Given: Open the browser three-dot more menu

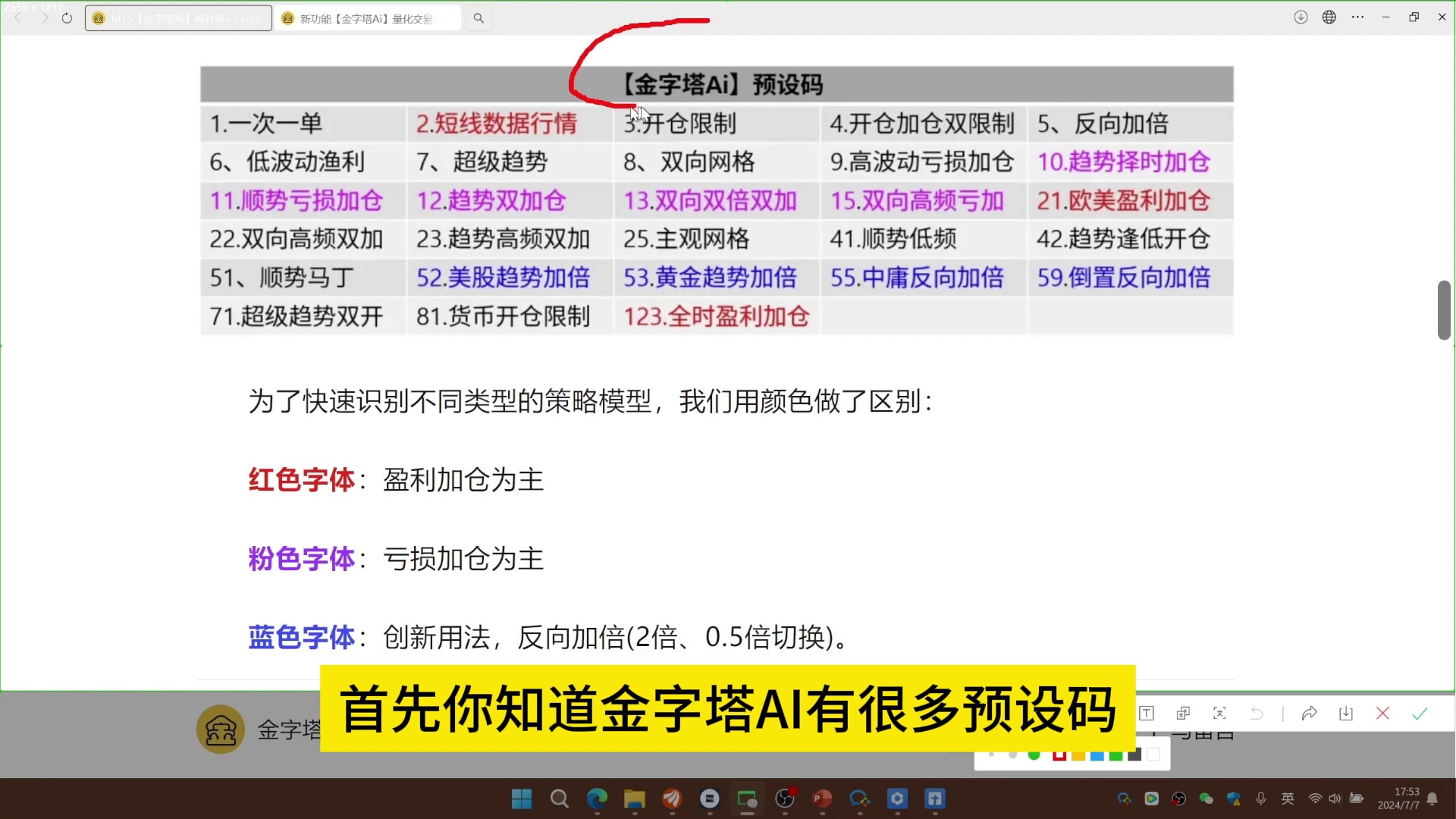Looking at the screenshot, I should click(x=1357, y=17).
